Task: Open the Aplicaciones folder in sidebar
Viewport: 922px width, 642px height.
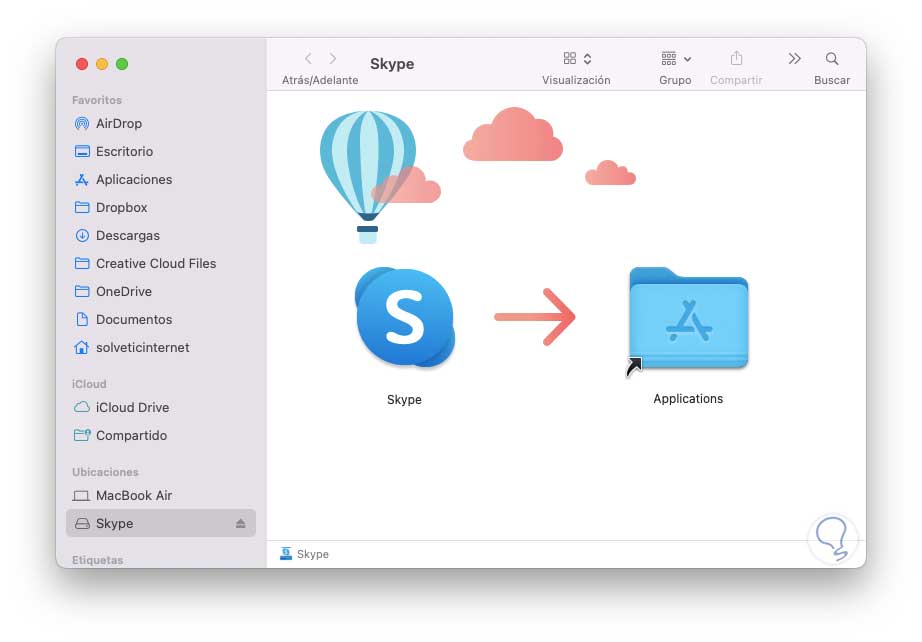Action: pyautogui.click(x=161, y=180)
